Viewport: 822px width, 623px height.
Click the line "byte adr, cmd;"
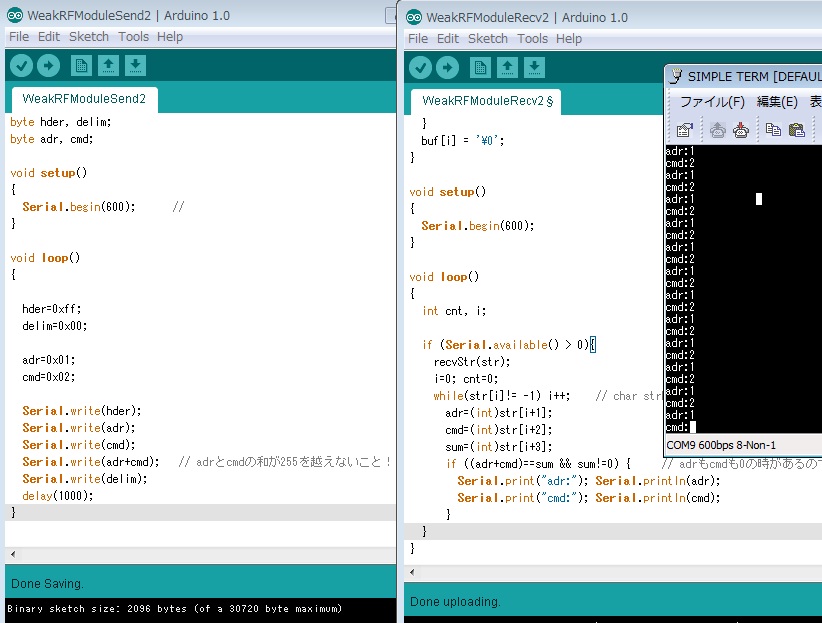[51, 139]
